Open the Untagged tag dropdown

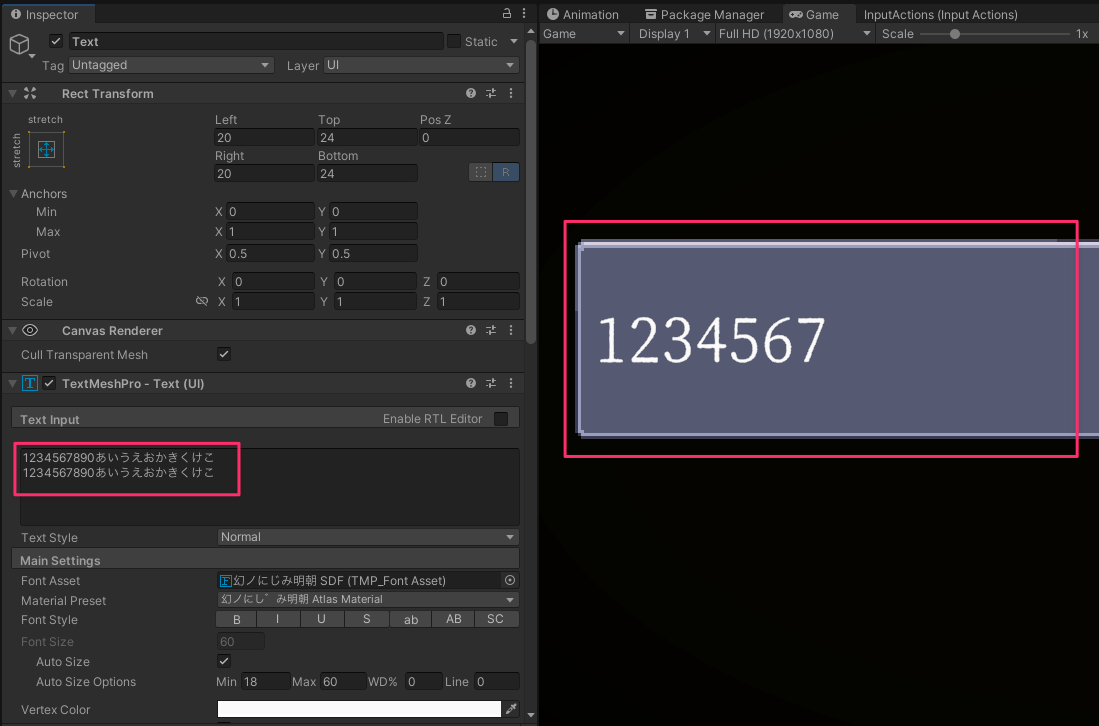tap(170, 65)
